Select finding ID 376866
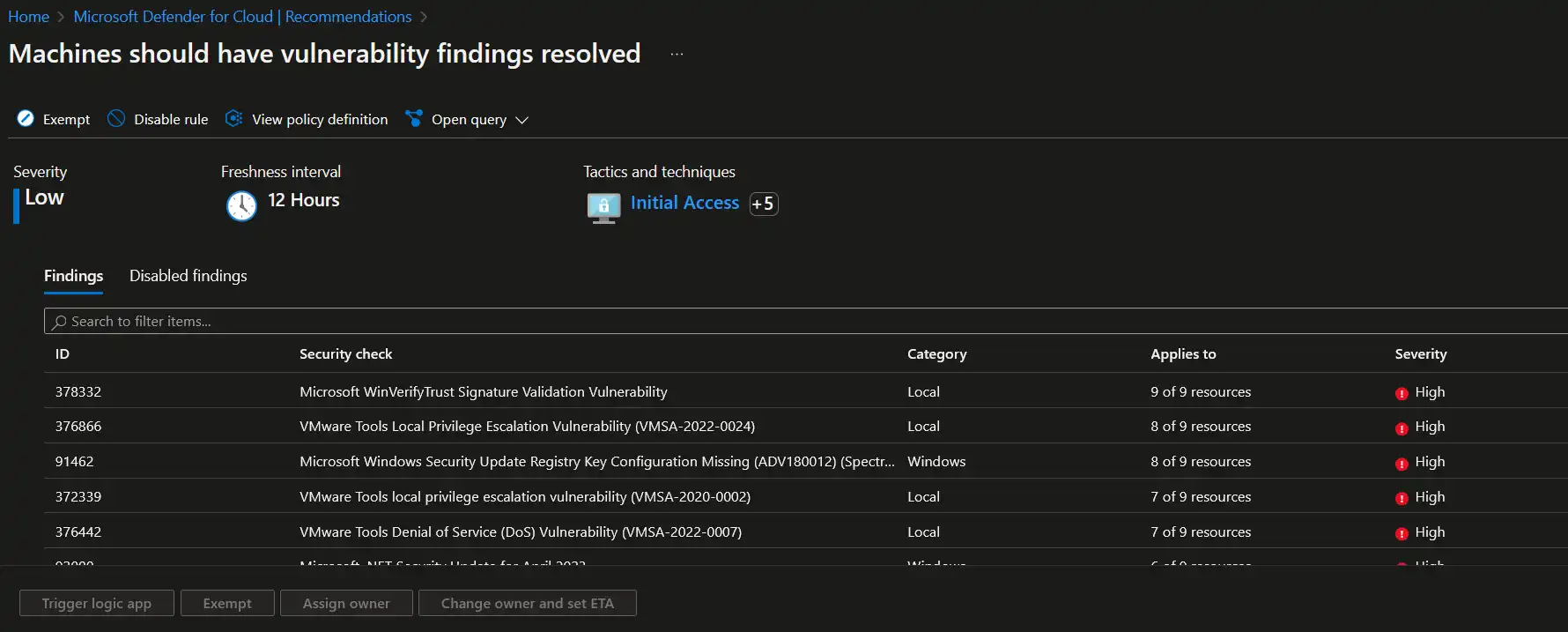 (x=78, y=426)
